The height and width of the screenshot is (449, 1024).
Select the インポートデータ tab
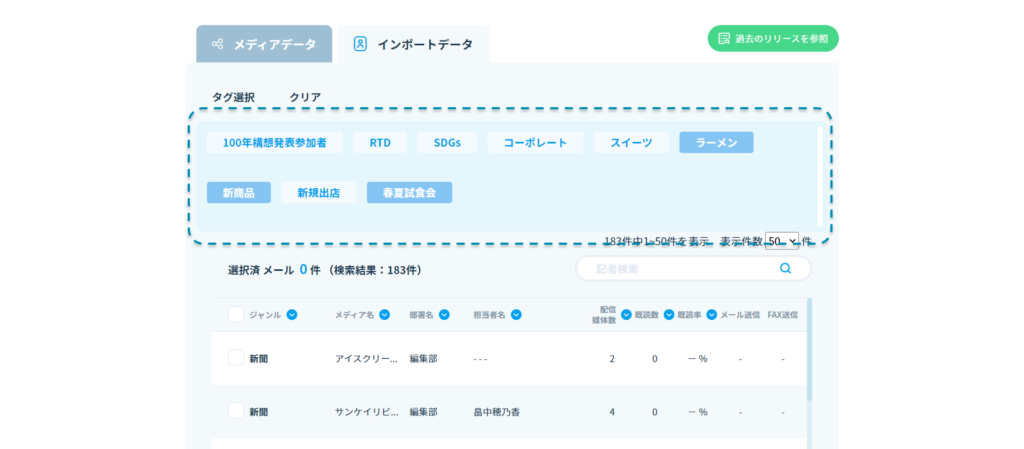tap(413, 44)
